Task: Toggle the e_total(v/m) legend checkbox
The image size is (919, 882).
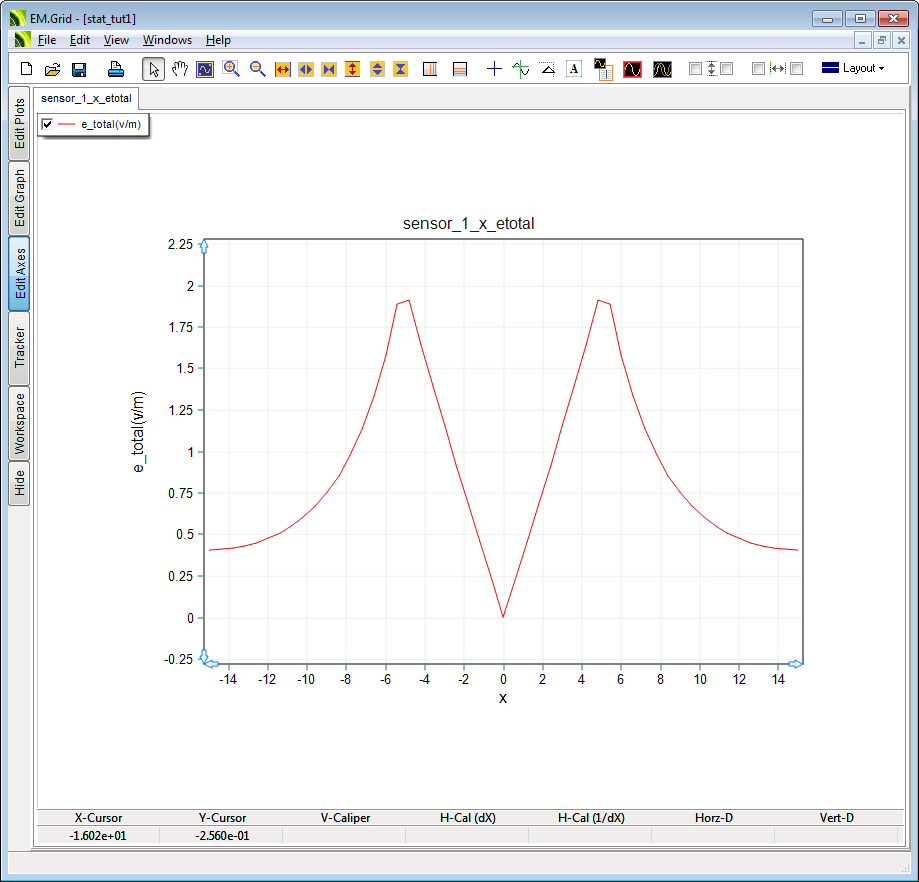Action: pos(47,124)
